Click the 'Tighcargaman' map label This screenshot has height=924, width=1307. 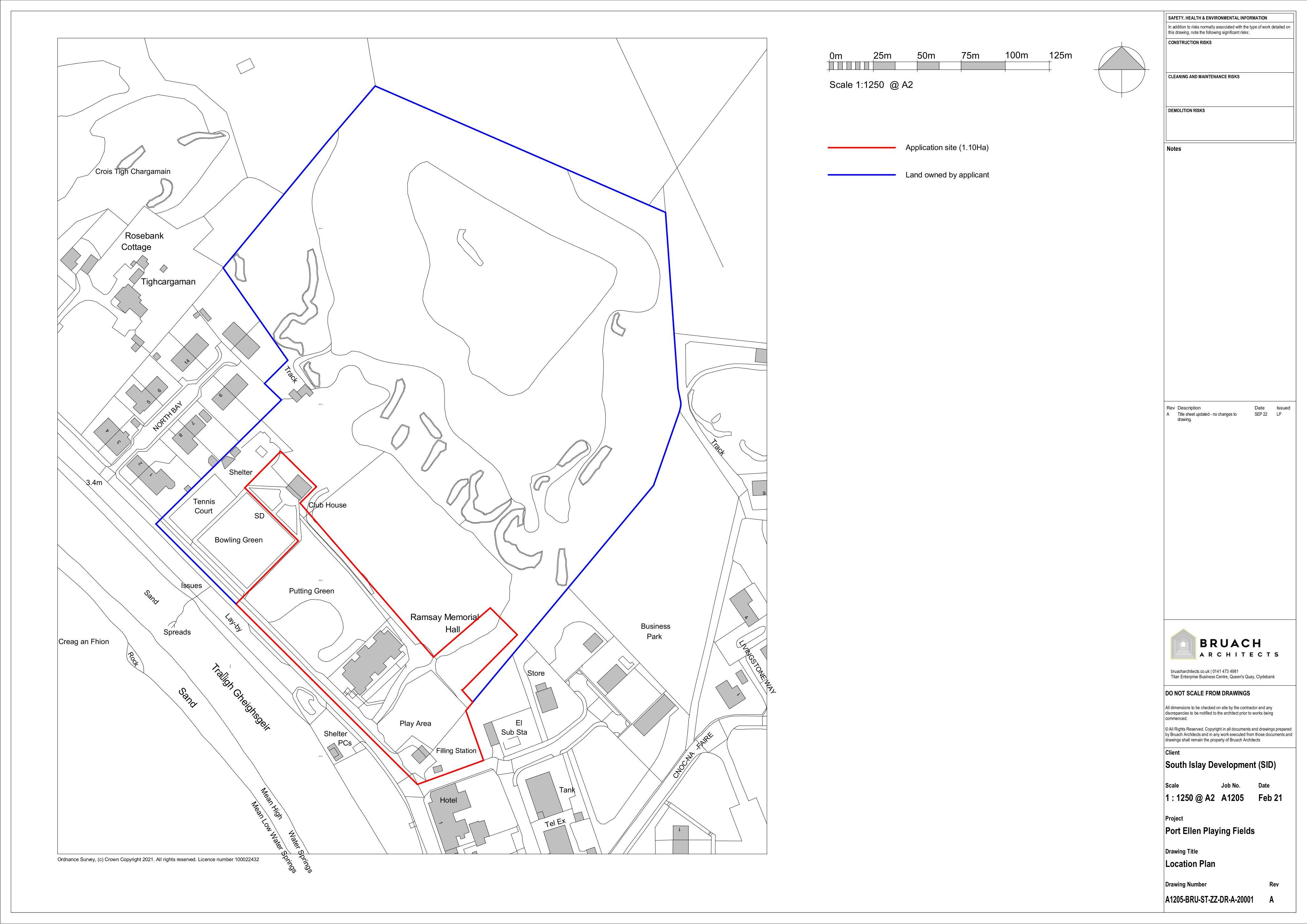168,282
